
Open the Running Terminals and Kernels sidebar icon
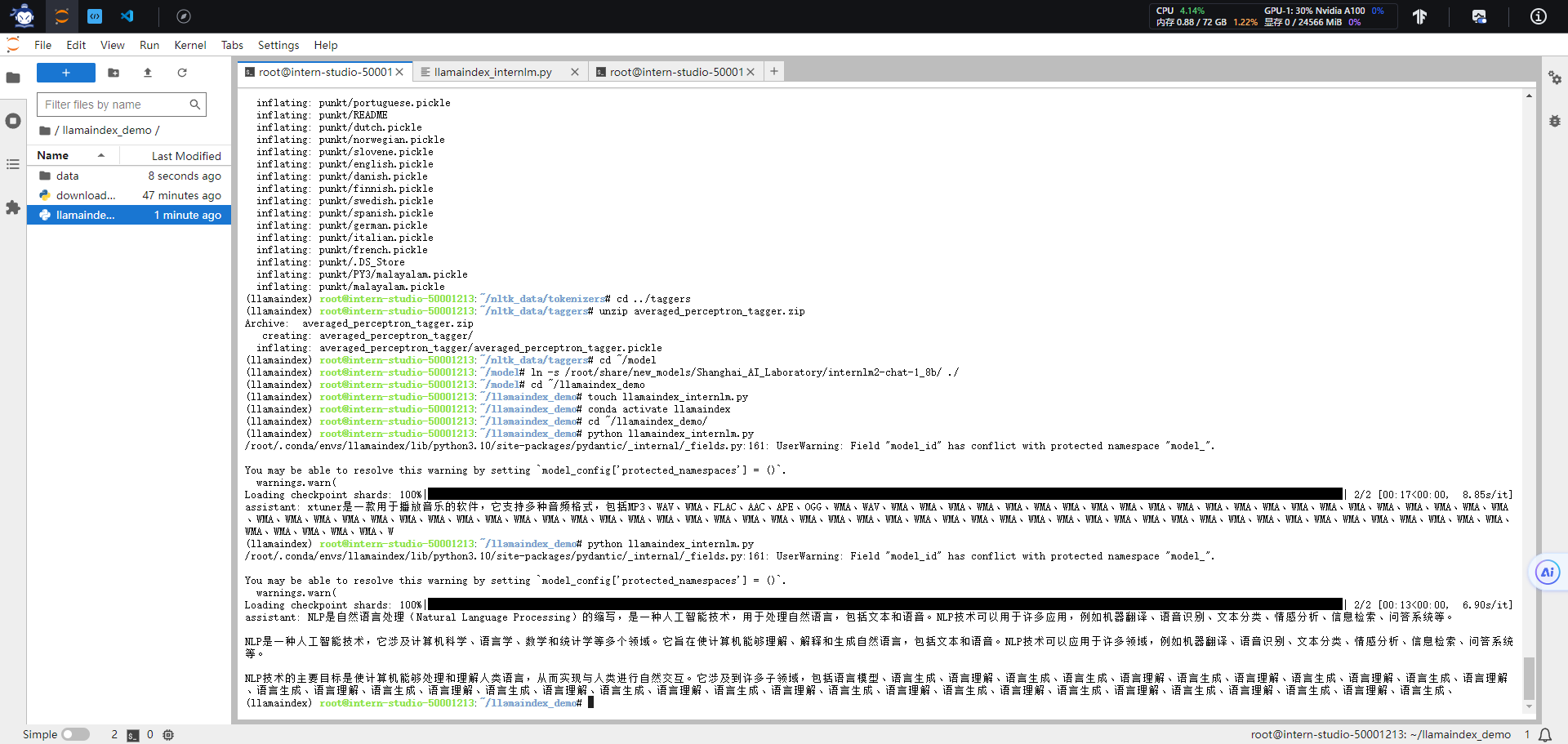click(x=13, y=121)
